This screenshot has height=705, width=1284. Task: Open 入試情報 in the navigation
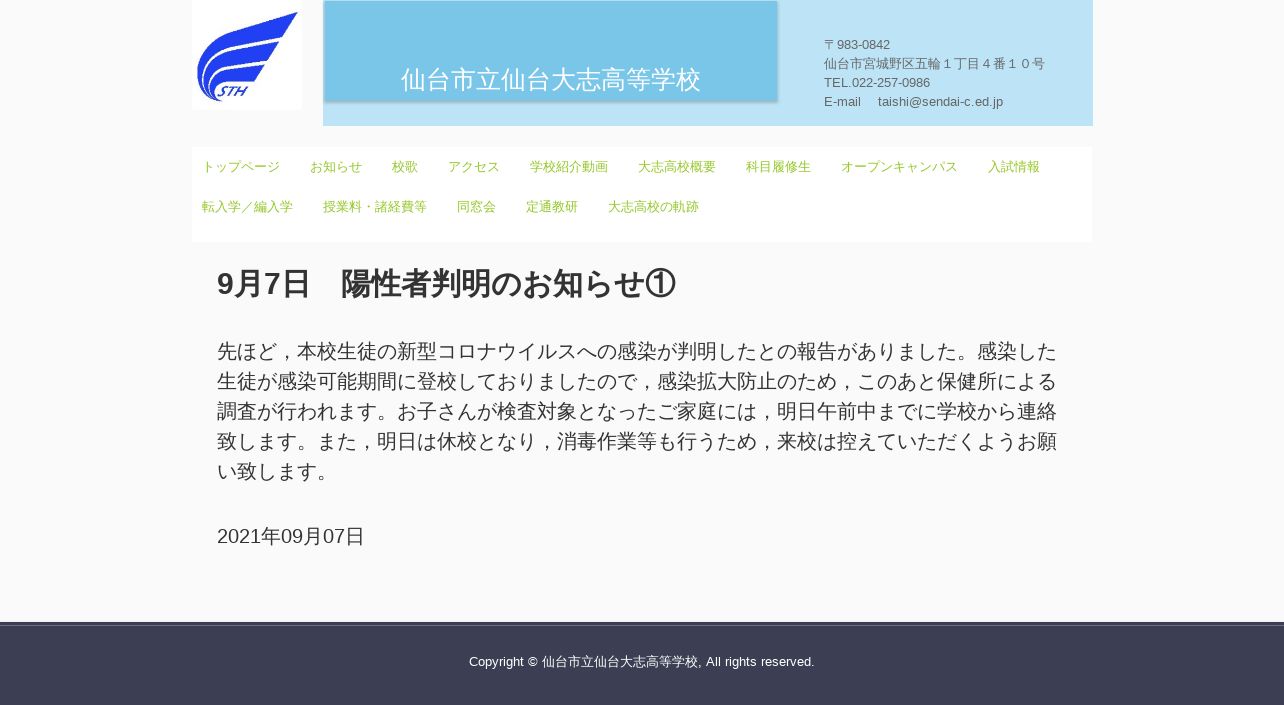(x=1014, y=167)
